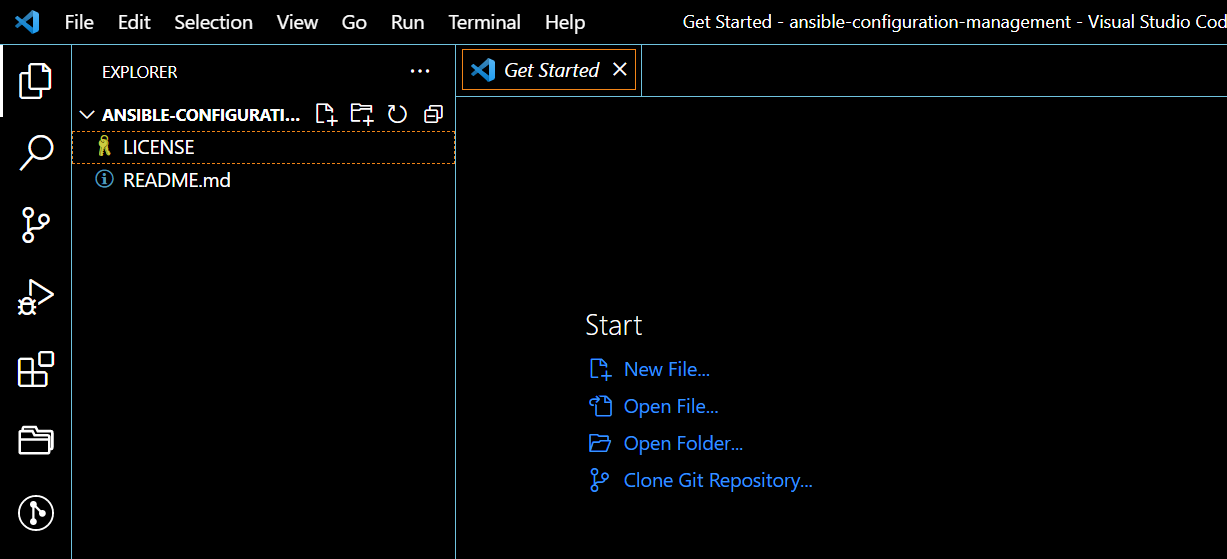Open the Project Manager folders icon
The width and height of the screenshot is (1227, 559).
36,440
